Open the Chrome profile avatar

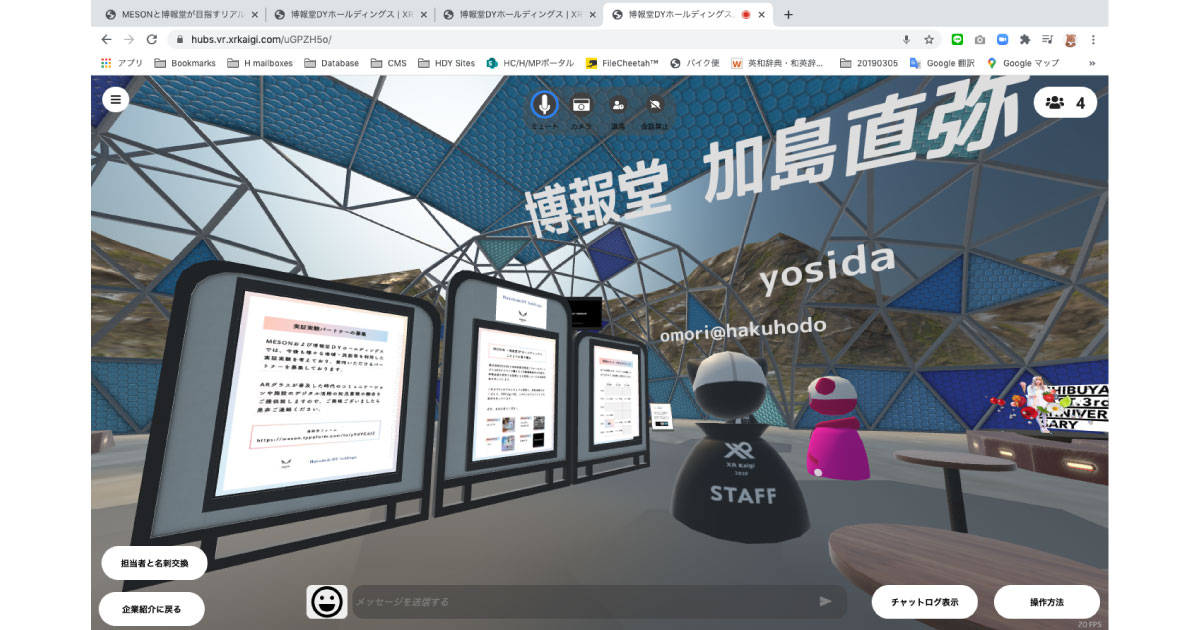[x=1070, y=39]
